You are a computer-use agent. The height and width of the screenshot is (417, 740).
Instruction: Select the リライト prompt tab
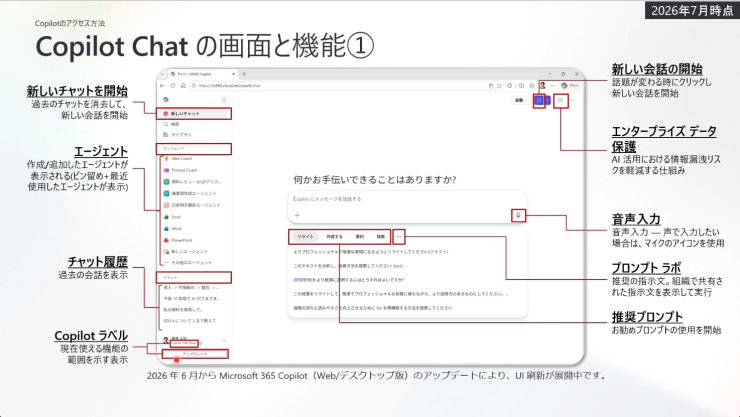click(305, 236)
